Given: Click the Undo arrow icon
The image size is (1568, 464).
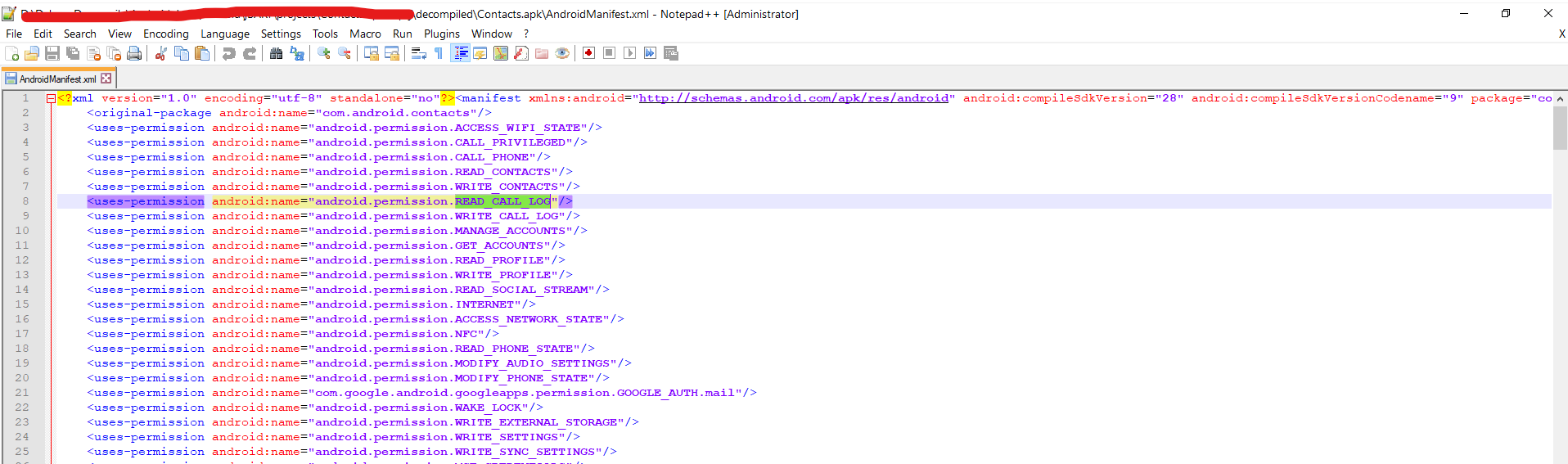Looking at the screenshot, I should click(x=229, y=54).
